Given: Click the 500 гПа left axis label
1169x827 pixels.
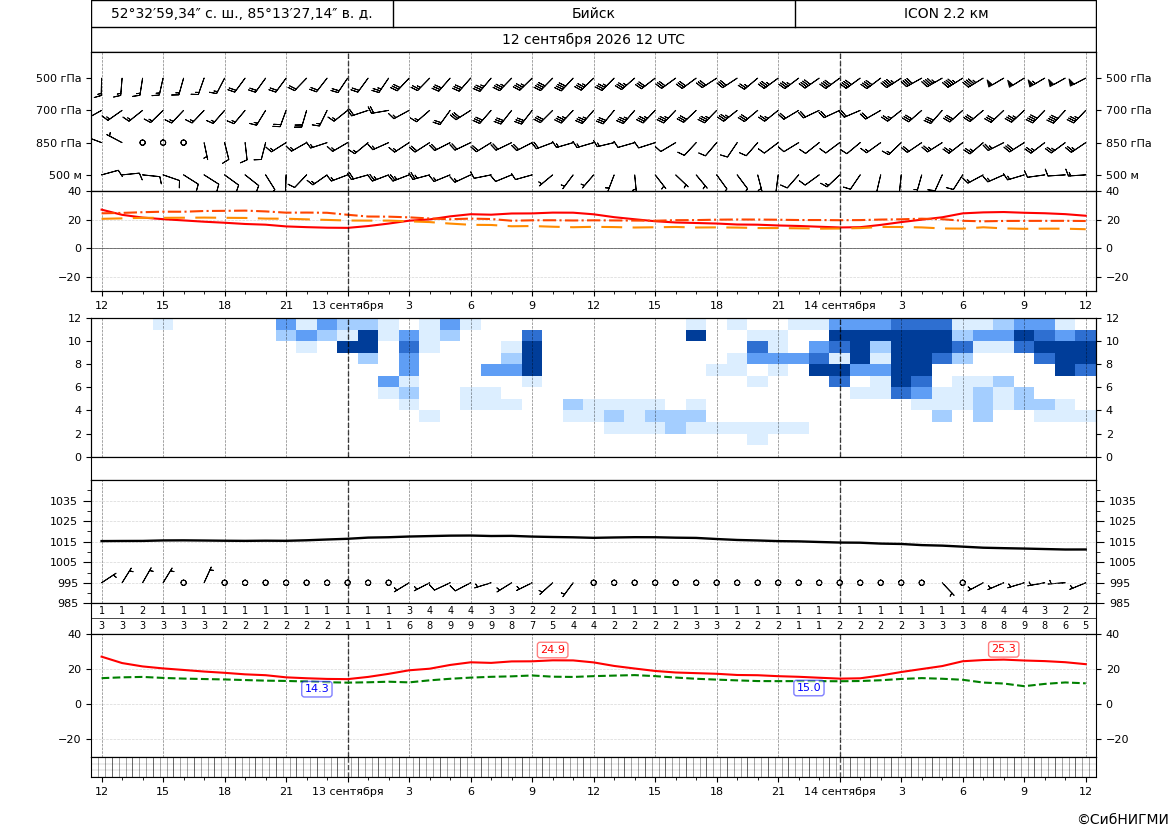Looking at the screenshot, I should click(59, 78).
